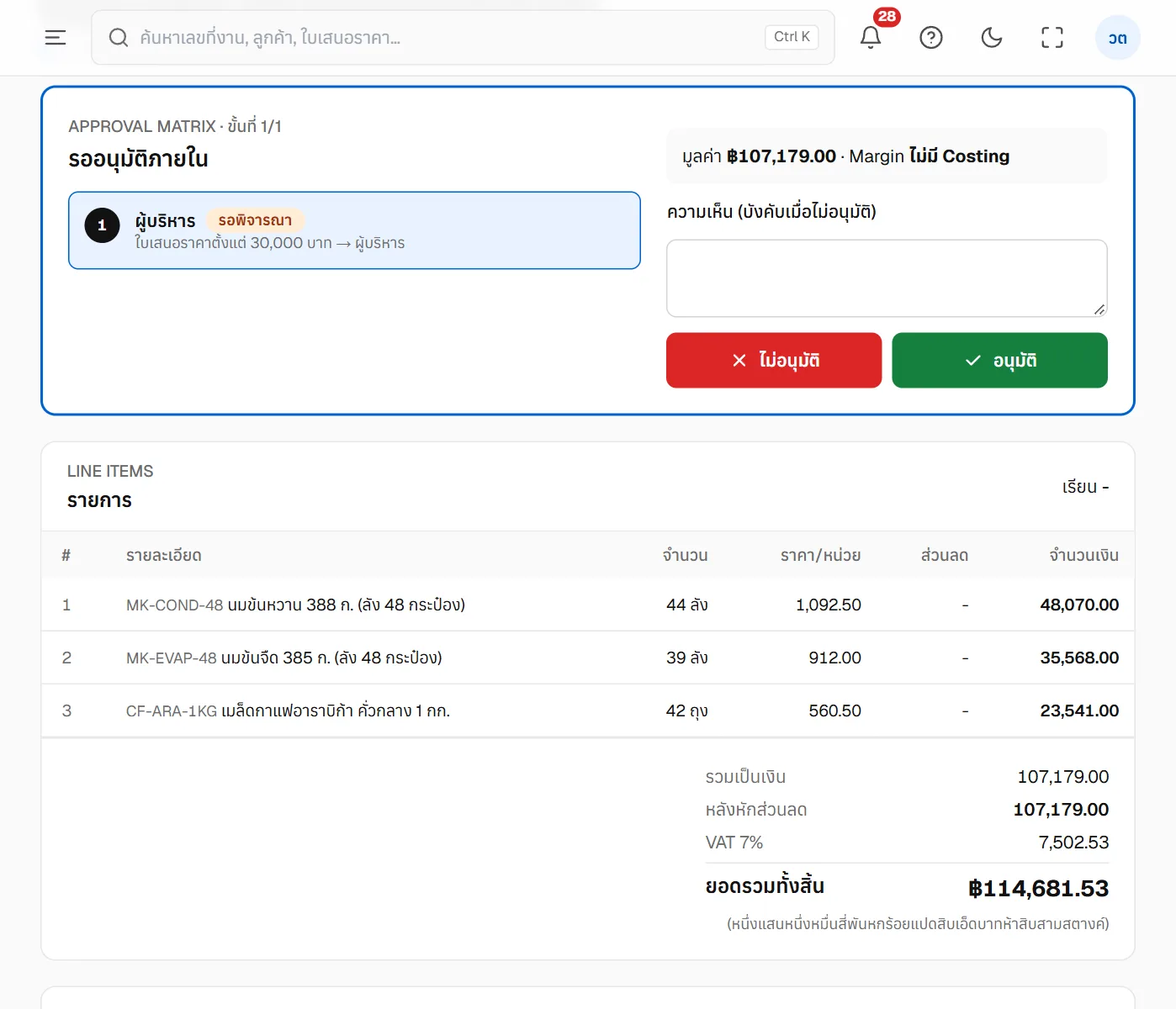
Task: Click the จำนวนเงิน column header
Action: pyautogui.click(x=1083, y=555)
